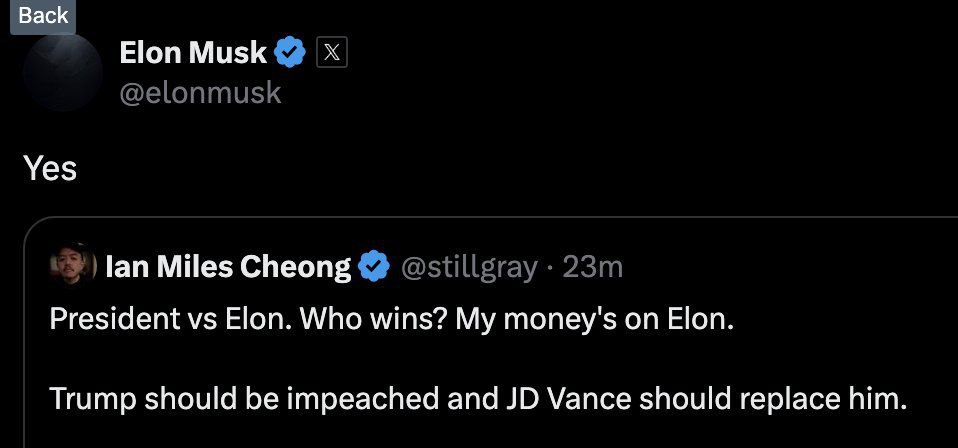The width and height of the screenshot is (958, 448).
Task: Click Elon Musk's blue verified checkmark
Action: [x=290, y=52]
